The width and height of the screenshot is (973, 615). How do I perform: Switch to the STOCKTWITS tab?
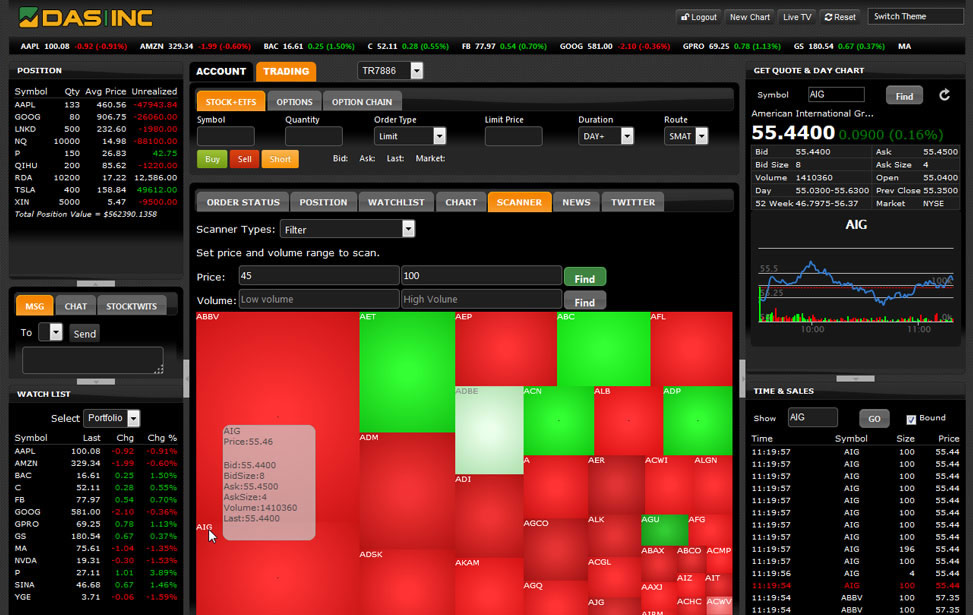(x=132, y=306)
